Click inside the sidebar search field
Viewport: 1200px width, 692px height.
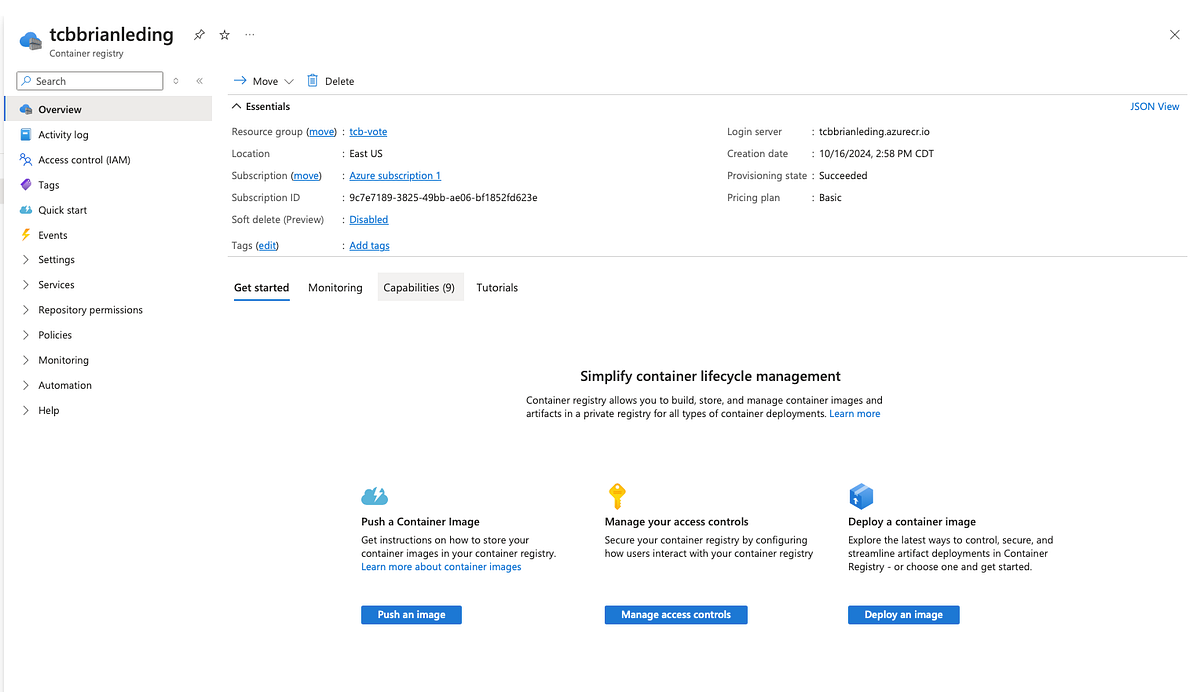click(x=89, y=80)
